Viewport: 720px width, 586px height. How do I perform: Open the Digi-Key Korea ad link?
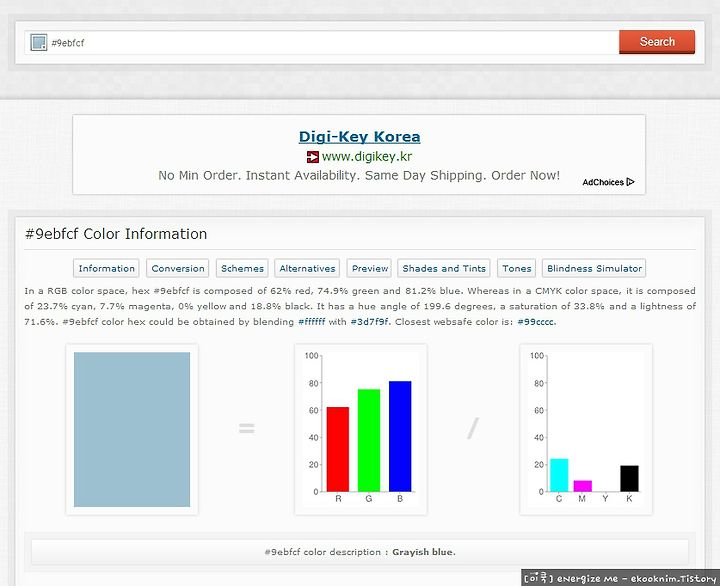tap(359, 136)
